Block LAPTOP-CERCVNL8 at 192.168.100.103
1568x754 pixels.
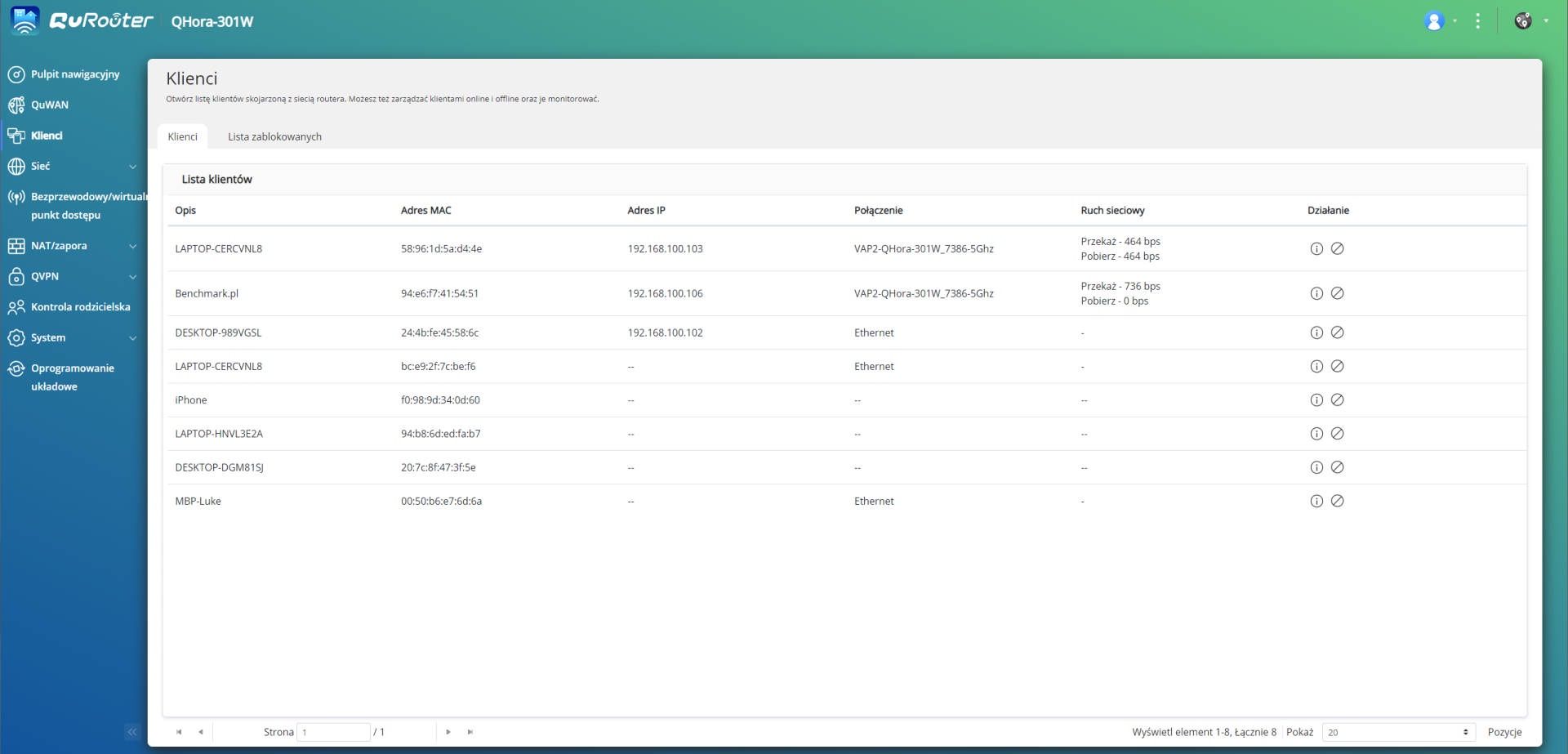(1337, 248)
